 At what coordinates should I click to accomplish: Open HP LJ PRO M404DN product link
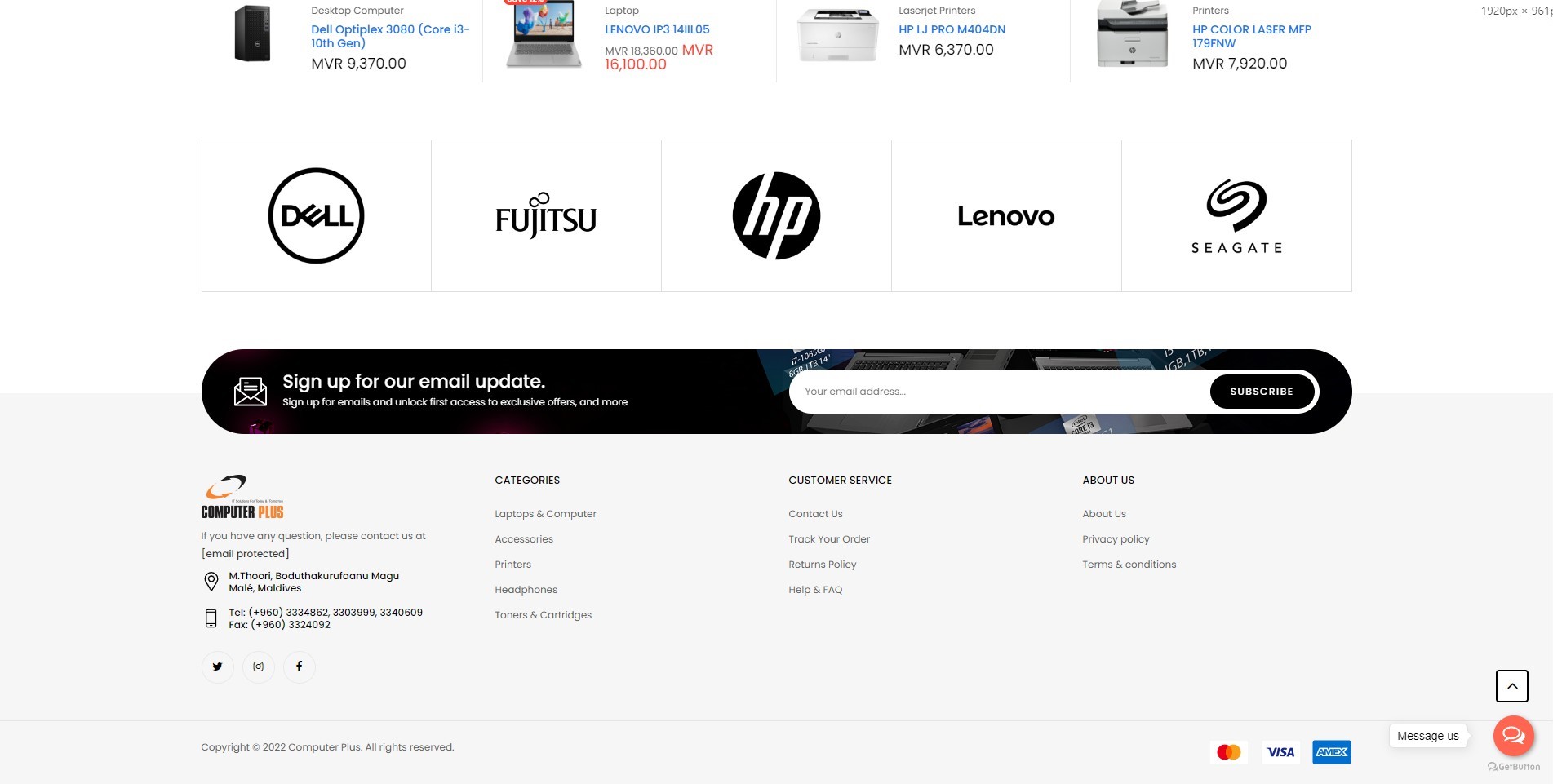pos(952,29)
